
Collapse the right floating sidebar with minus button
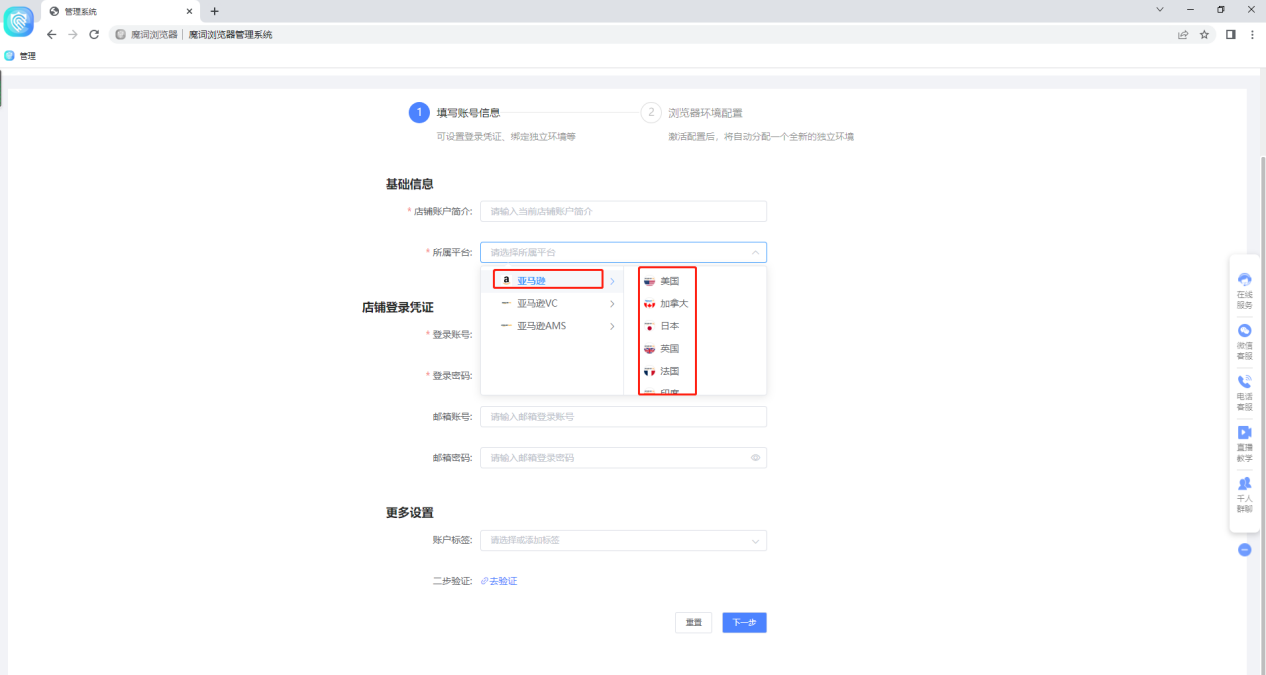pos(1244,550)
